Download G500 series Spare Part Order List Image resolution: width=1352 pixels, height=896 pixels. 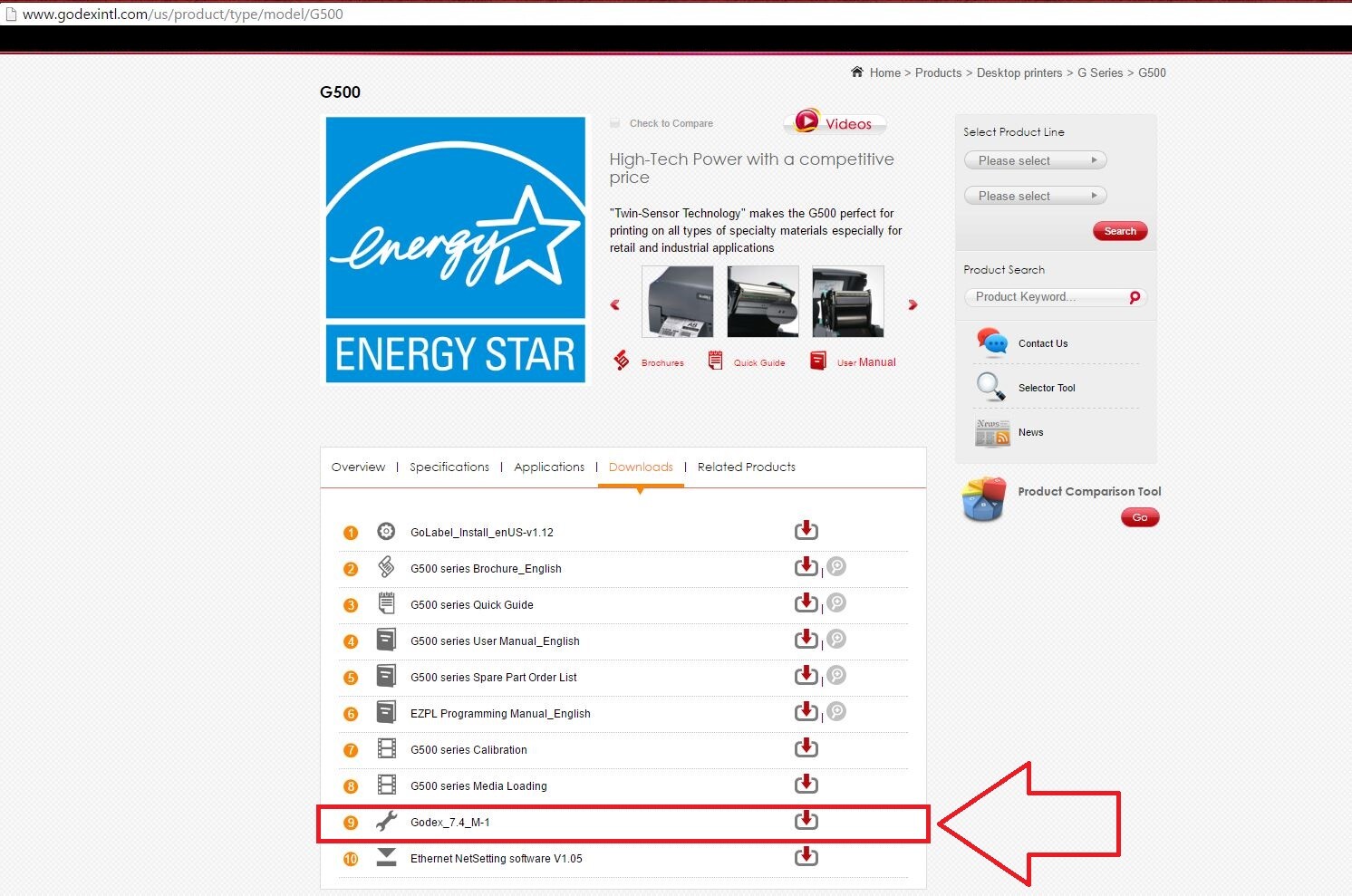click(x=806, y=675)
